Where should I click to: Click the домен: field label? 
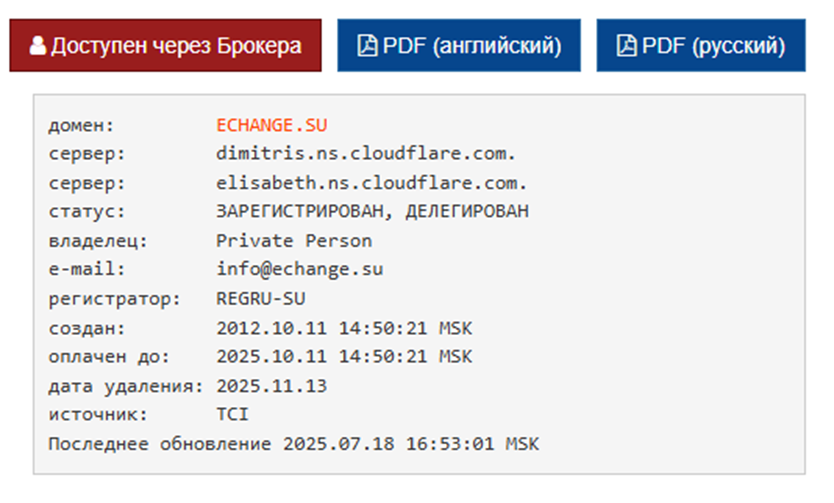(x=81, y=126)
